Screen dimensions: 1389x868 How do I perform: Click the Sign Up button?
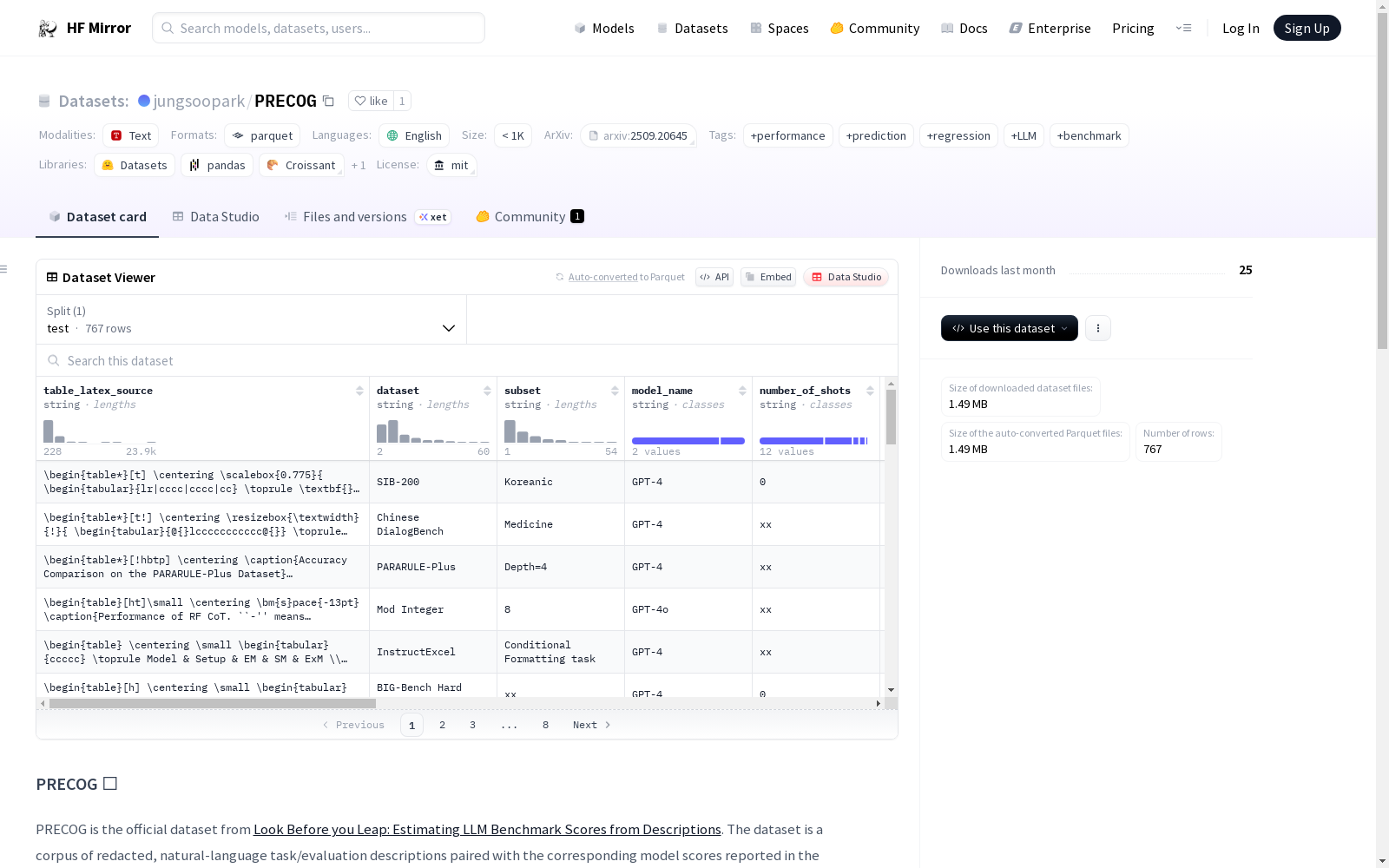point(1307,28)
